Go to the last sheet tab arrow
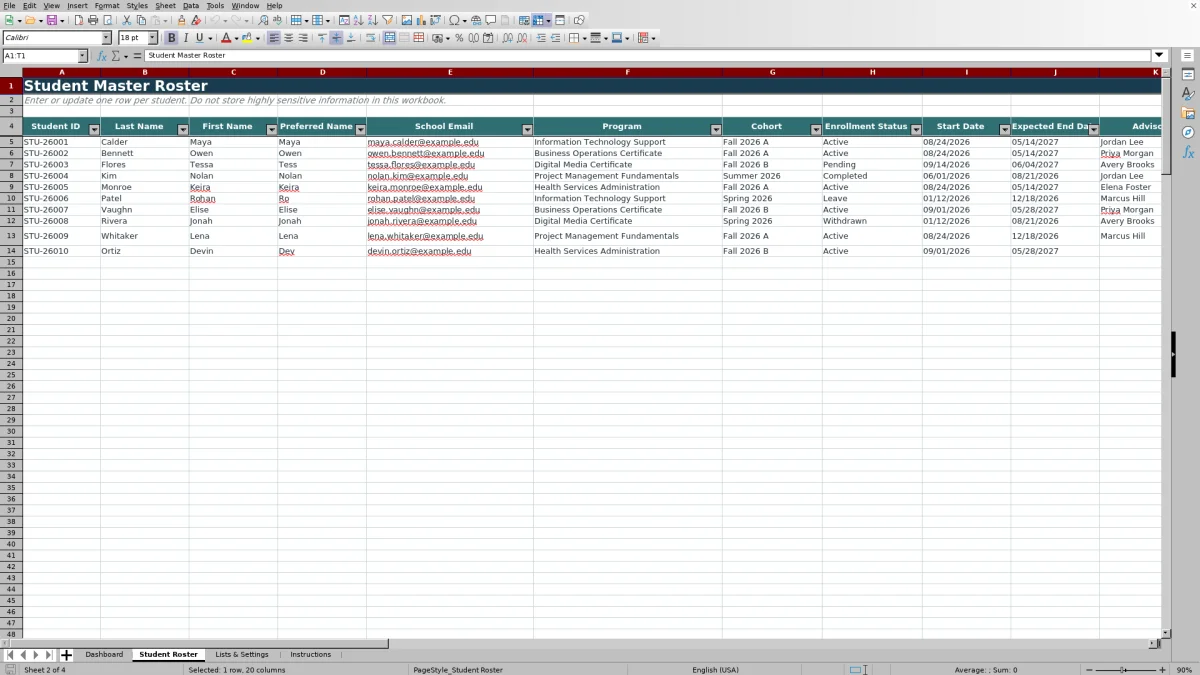The image size is (1200, 675). [x=48, y=655]
